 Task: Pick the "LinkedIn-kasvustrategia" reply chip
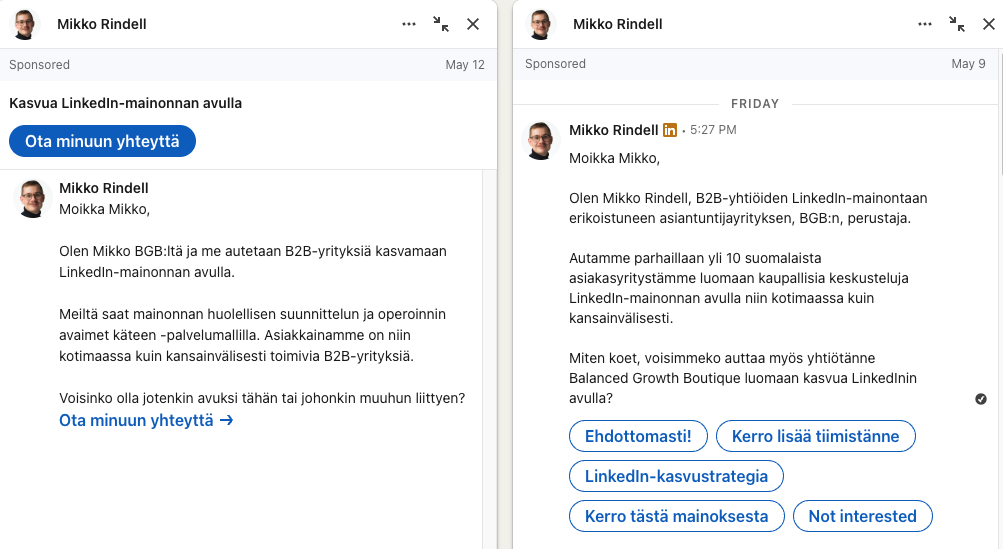coord(676,476)
